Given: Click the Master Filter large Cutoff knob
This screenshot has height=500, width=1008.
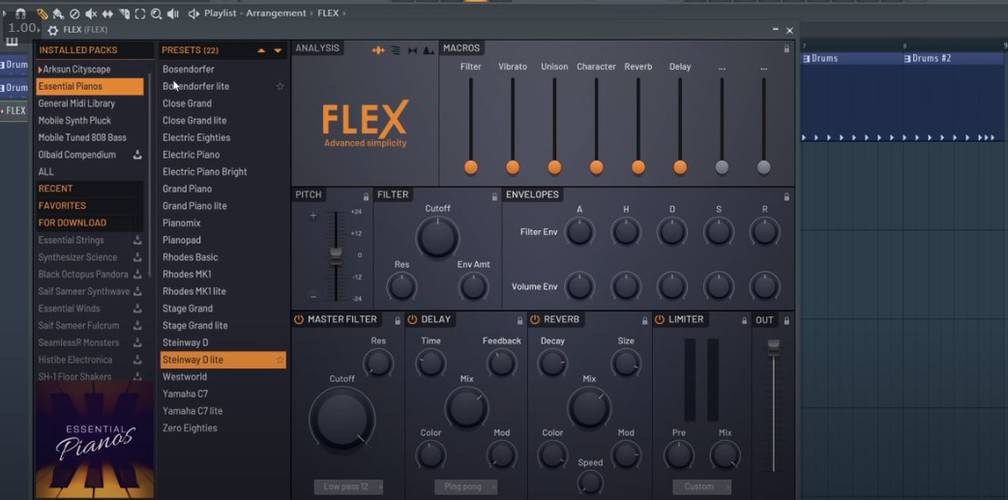Looking at the screenshot, I should tap(342, 419).
